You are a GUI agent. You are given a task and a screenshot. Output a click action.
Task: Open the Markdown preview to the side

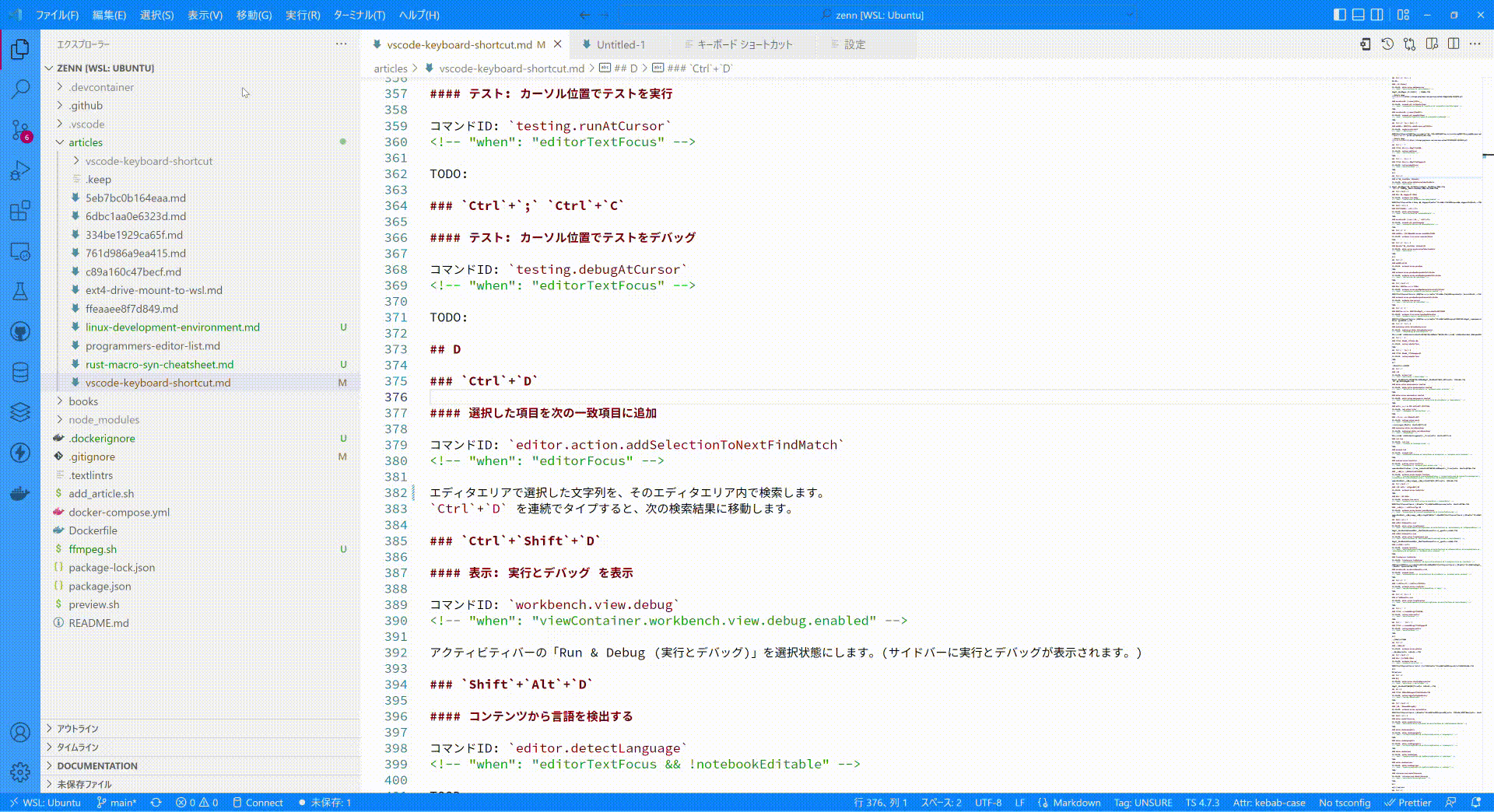click(1432, 44)
